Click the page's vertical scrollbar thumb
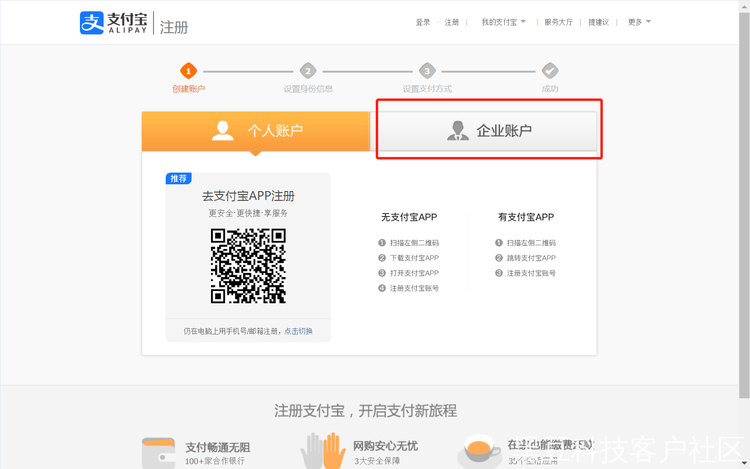The height and width of the screenshot is (469, 750). point(744,206)
